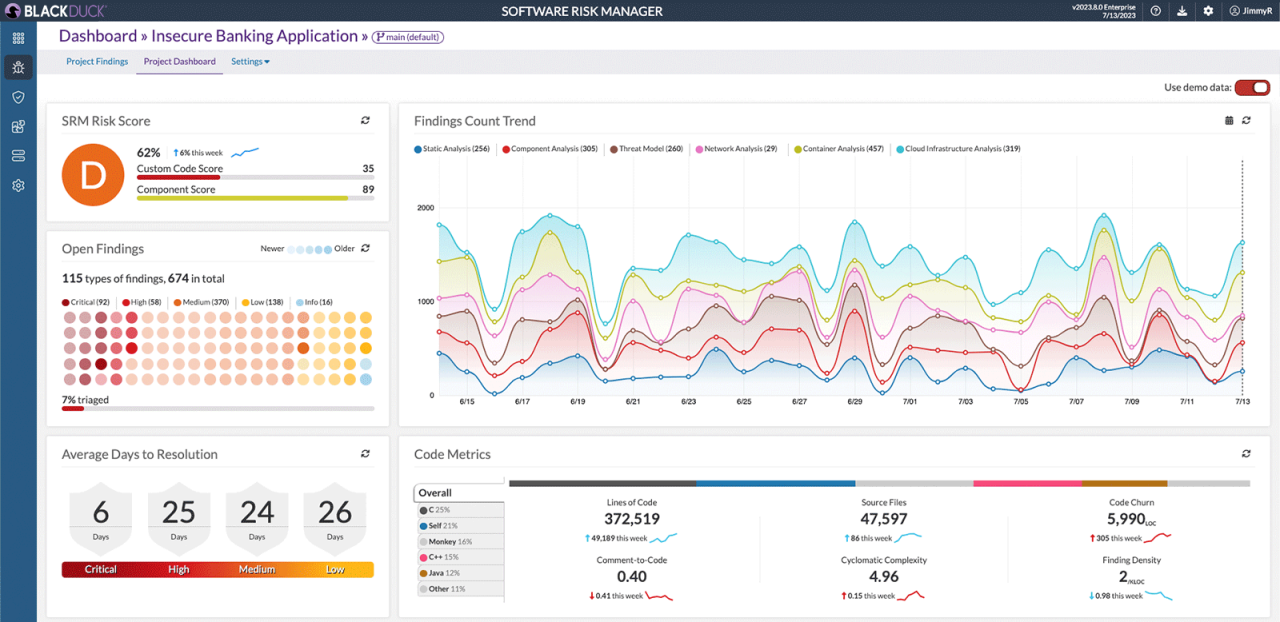Disable the Use demo data switch
Screen dimensions: 1280x622
[1251, 87]
